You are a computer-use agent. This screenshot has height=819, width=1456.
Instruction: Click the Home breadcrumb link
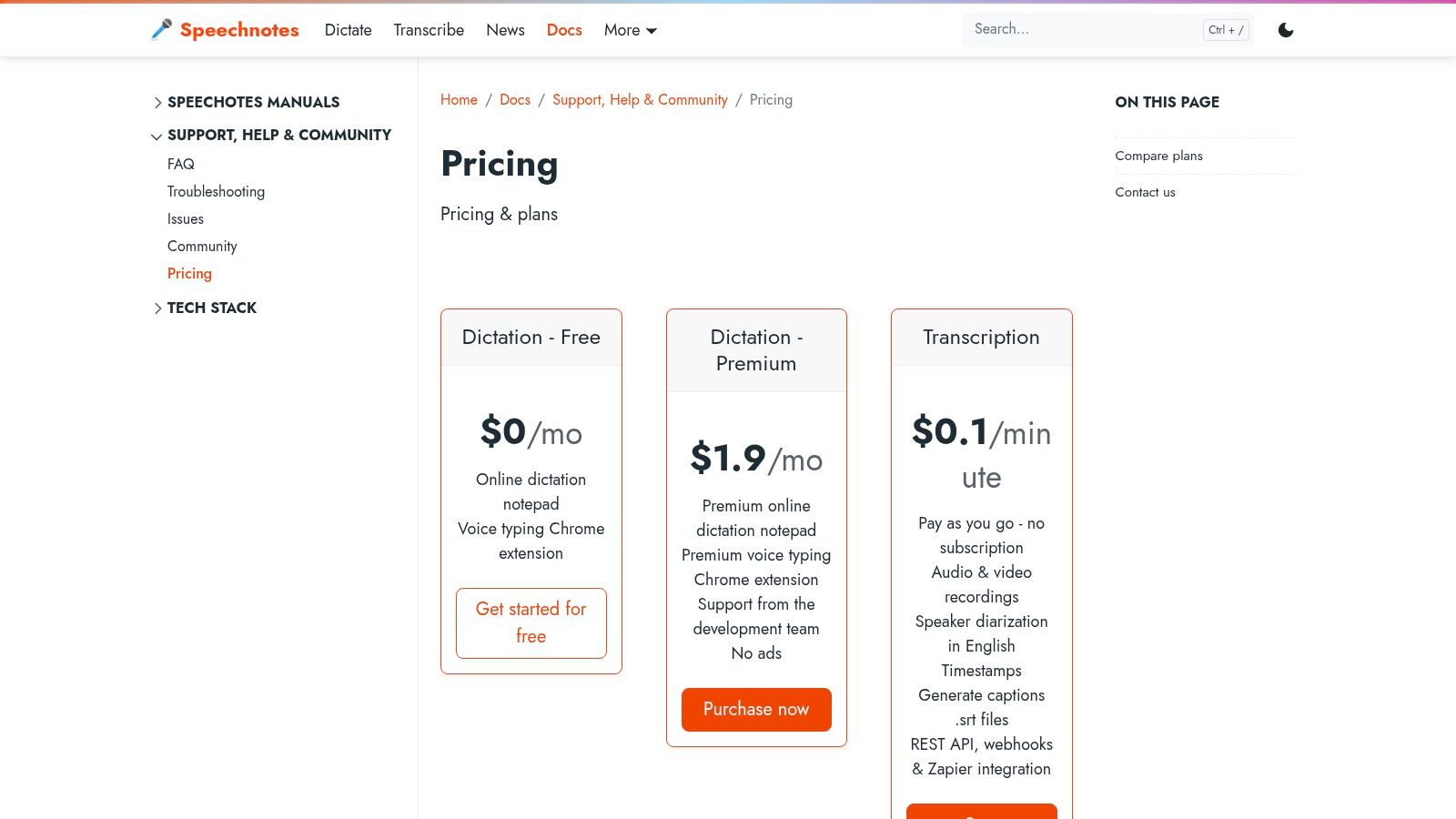click(459, 100)
